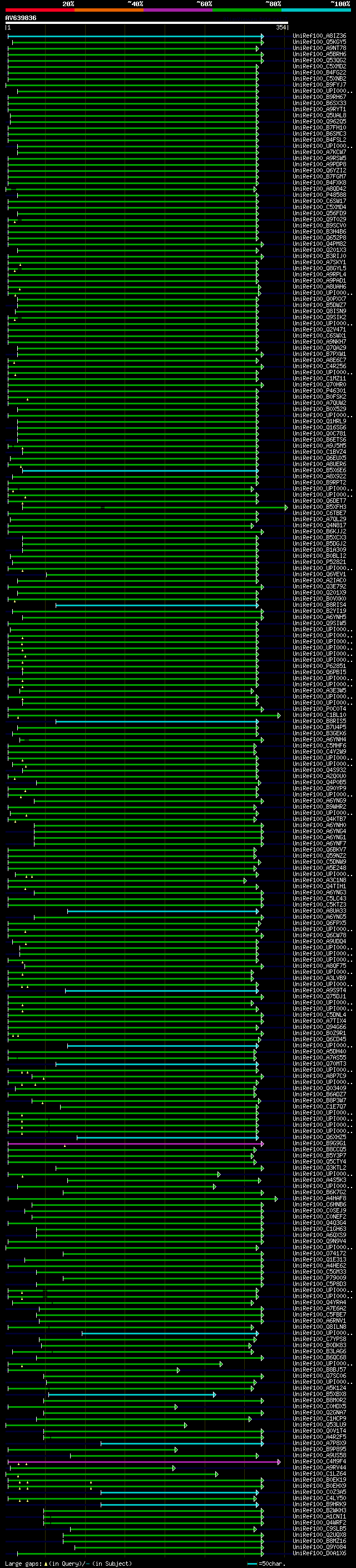Click the =50char. scale legend

267,1564
